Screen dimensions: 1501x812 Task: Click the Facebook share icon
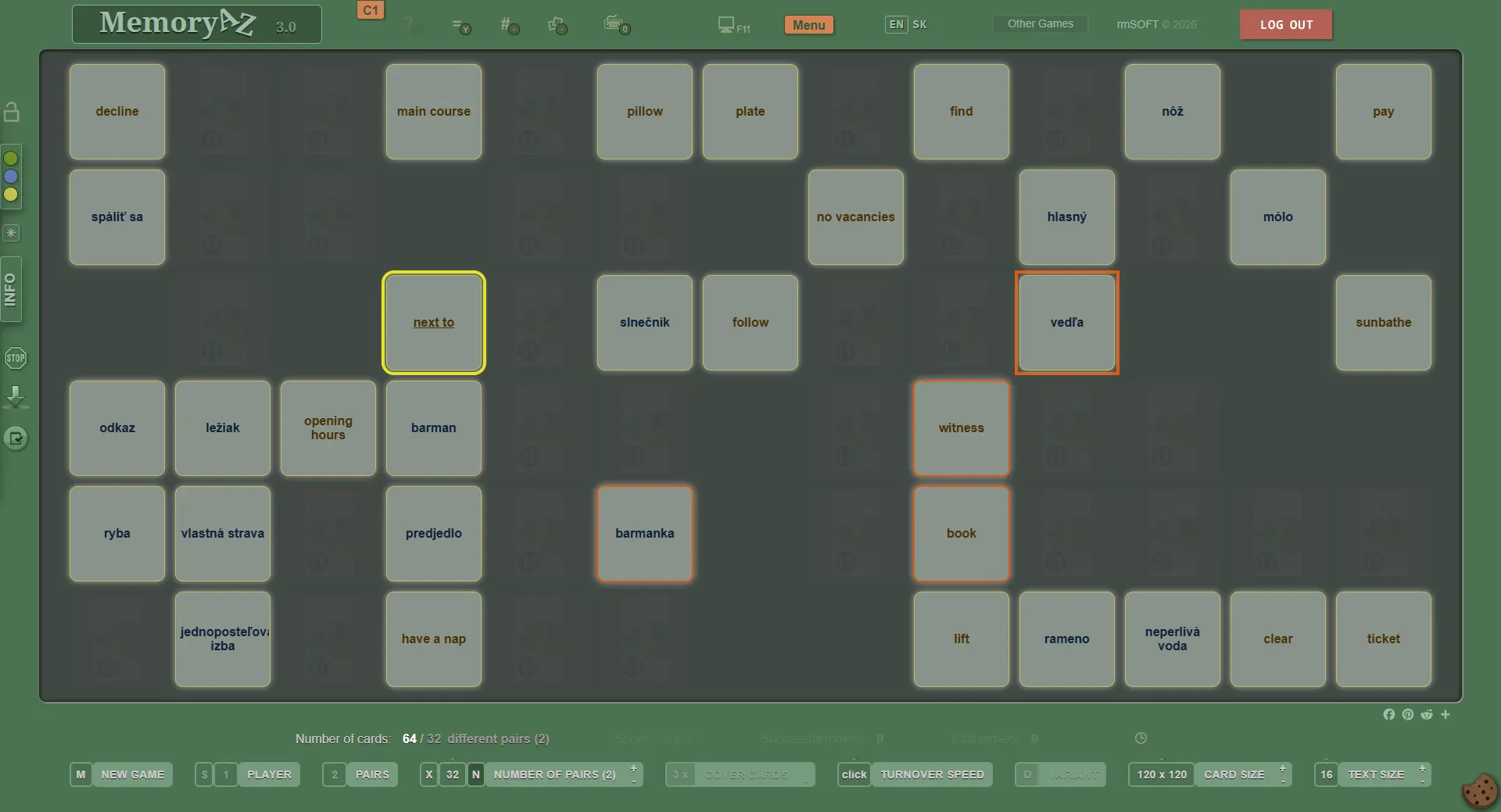(x=1388, y=714)
